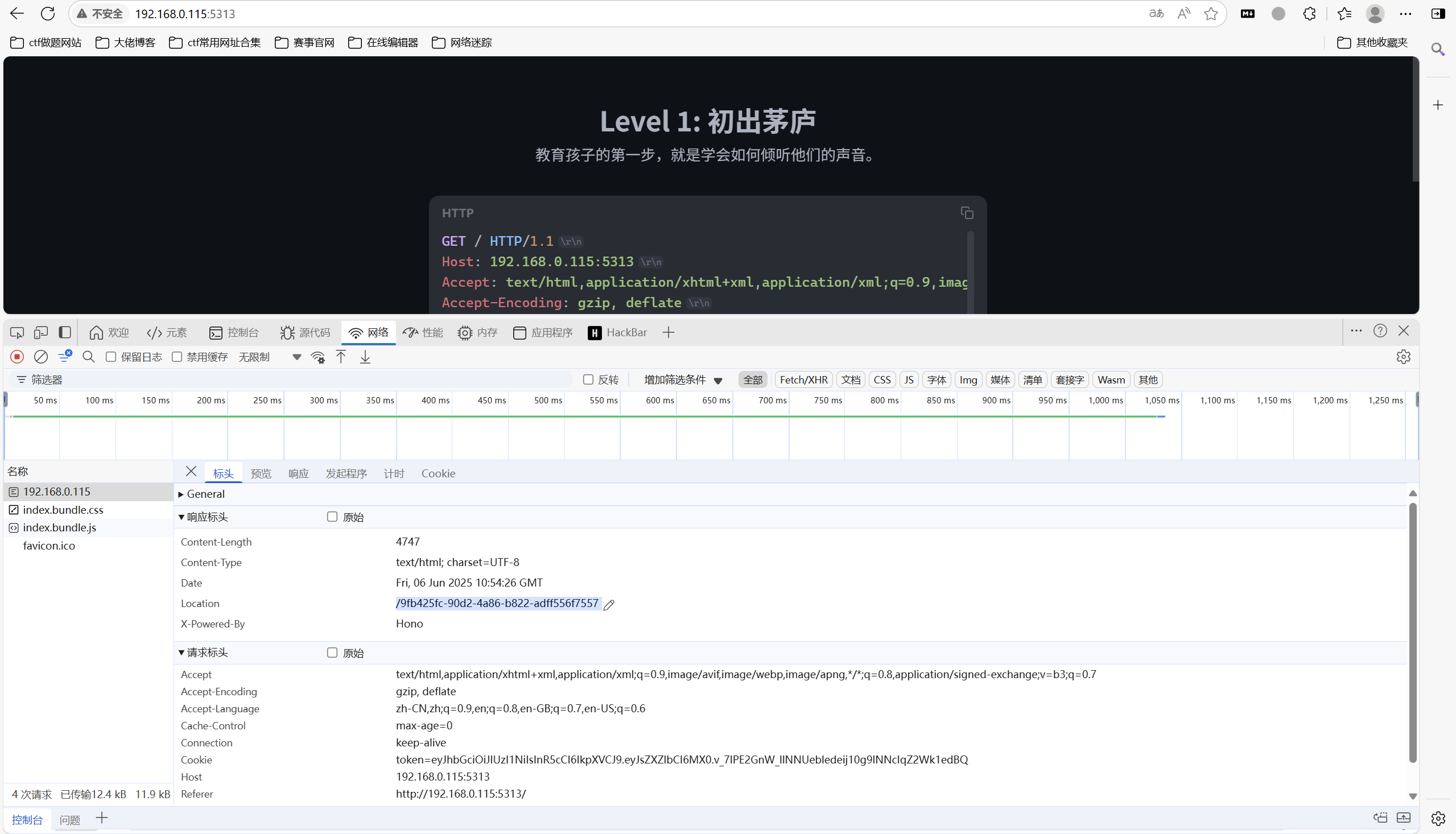
Task: Open the HackBar panel
Action: (617, 333)
